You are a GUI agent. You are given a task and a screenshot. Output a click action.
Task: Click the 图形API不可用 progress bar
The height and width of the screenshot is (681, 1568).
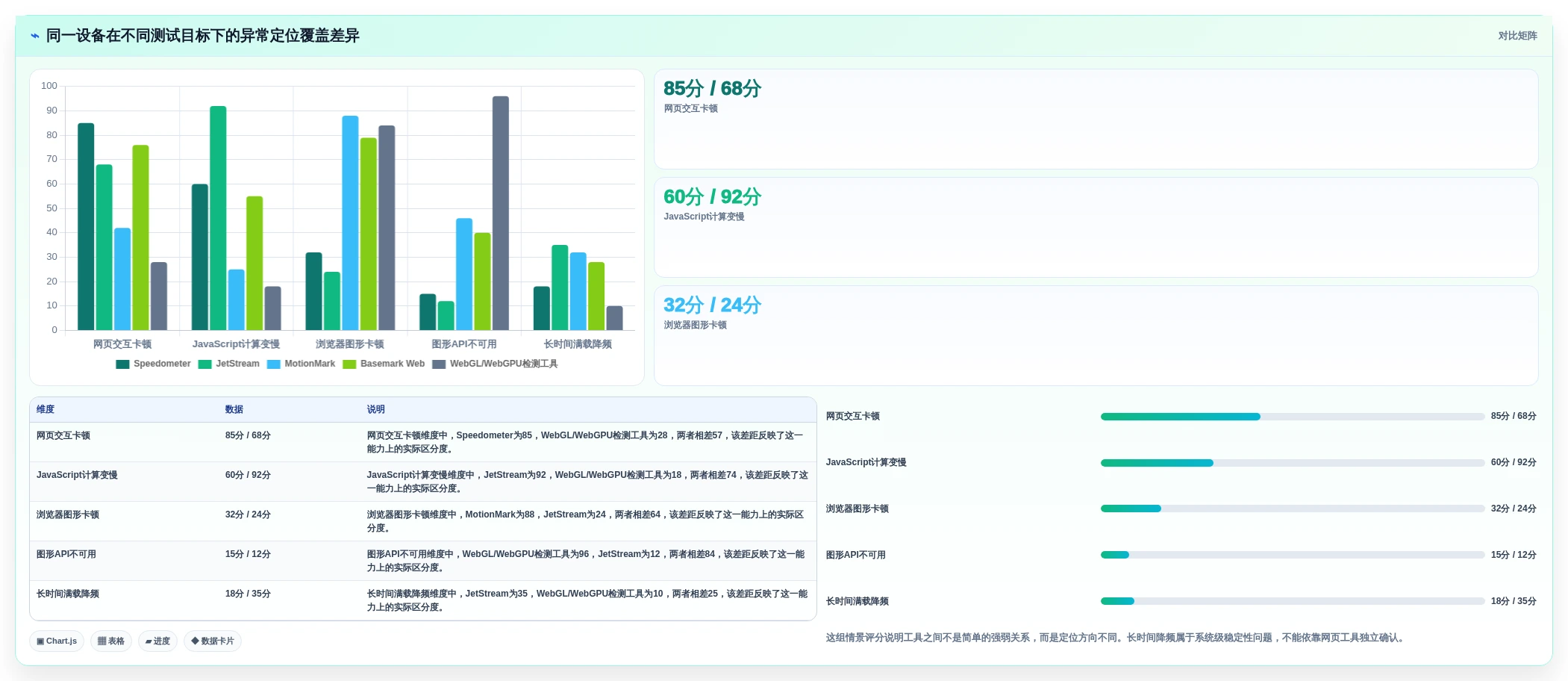[x=1292, y=556]
